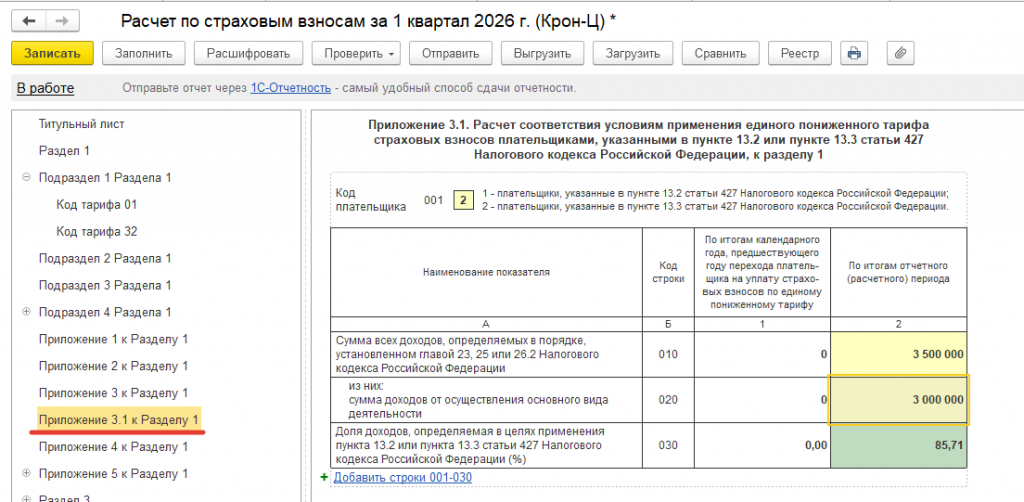The image size is (1024, 502).
Task: Send report with the Отправить button
Action: (451, 54)
